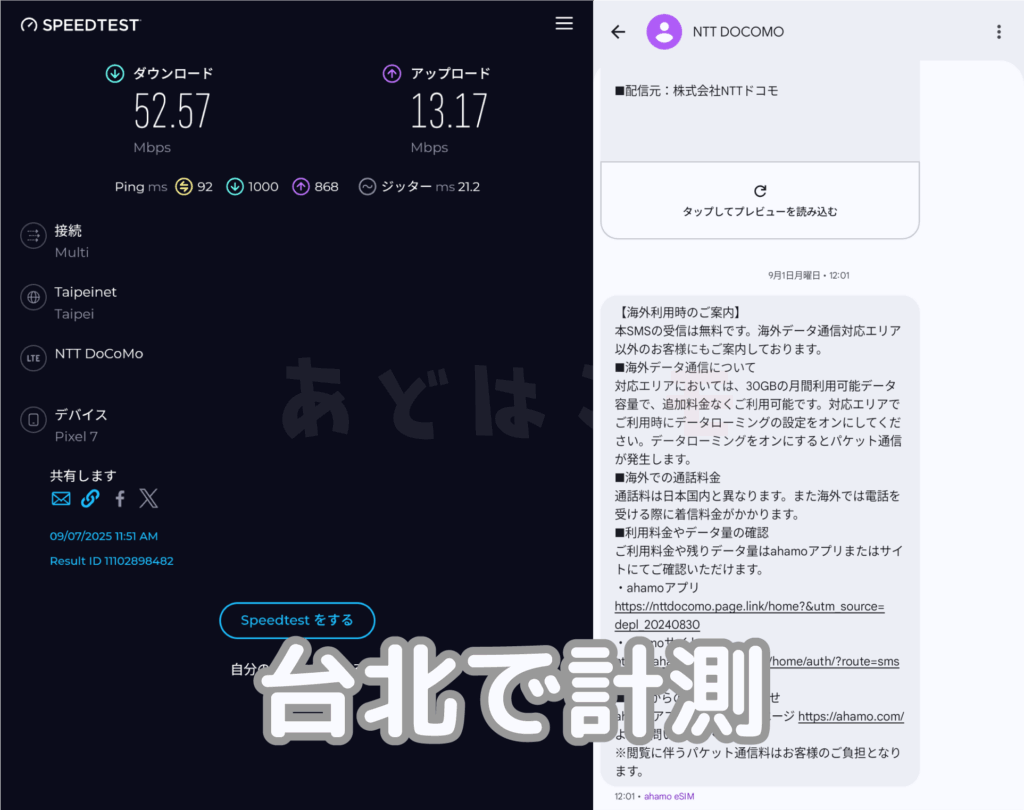This screenshot has width=1024, height=810.
Task: Click the 配信元：株式会社NTTドコモ text
Action: tap(696, 91)
